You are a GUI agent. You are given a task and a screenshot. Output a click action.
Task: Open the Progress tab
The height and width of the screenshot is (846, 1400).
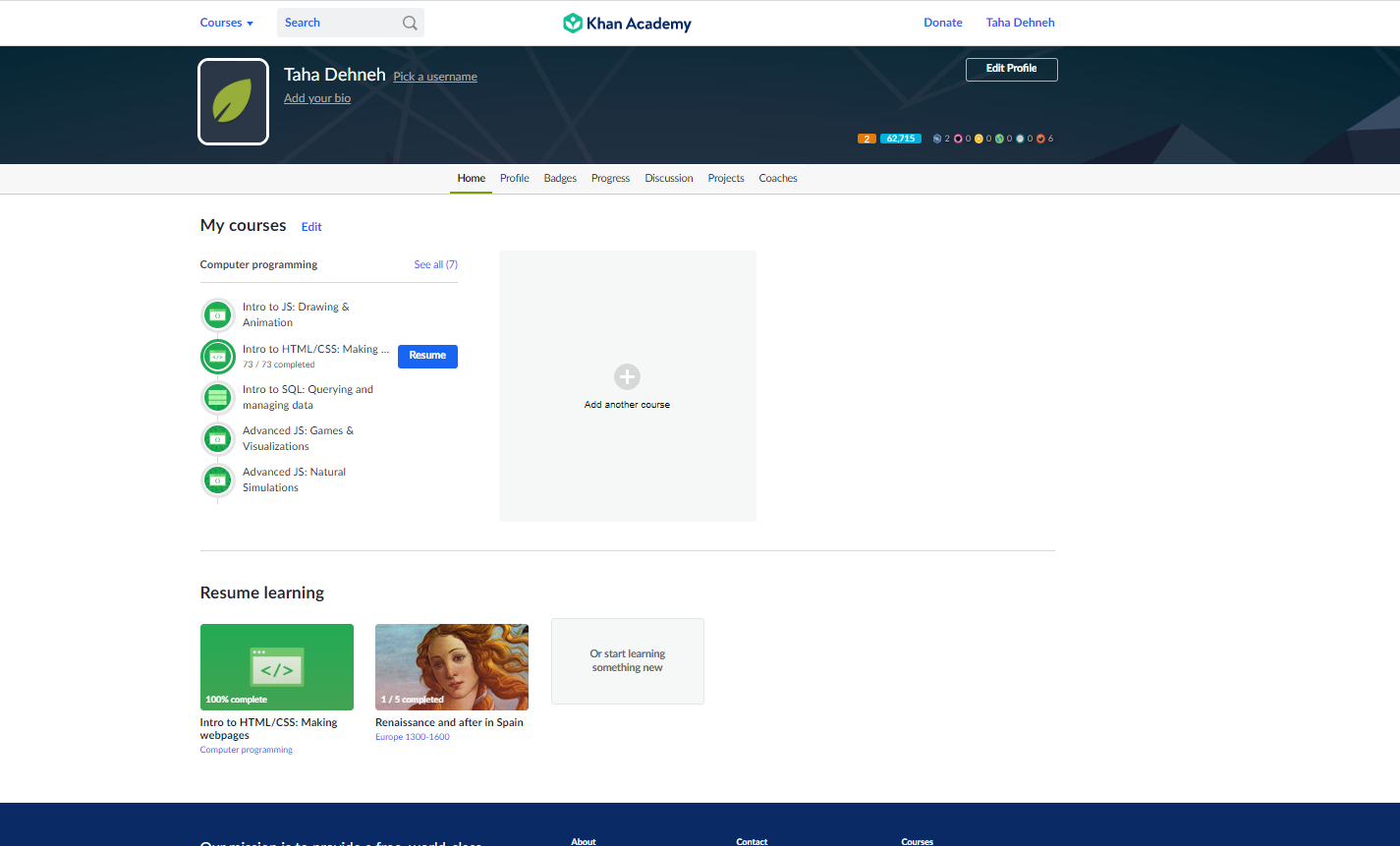click(610, 178)
